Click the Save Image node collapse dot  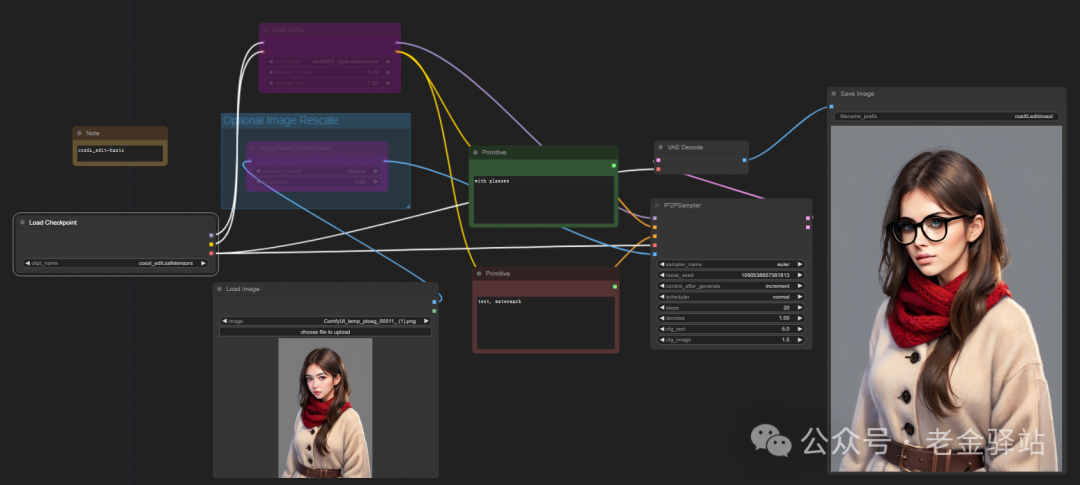833,93
